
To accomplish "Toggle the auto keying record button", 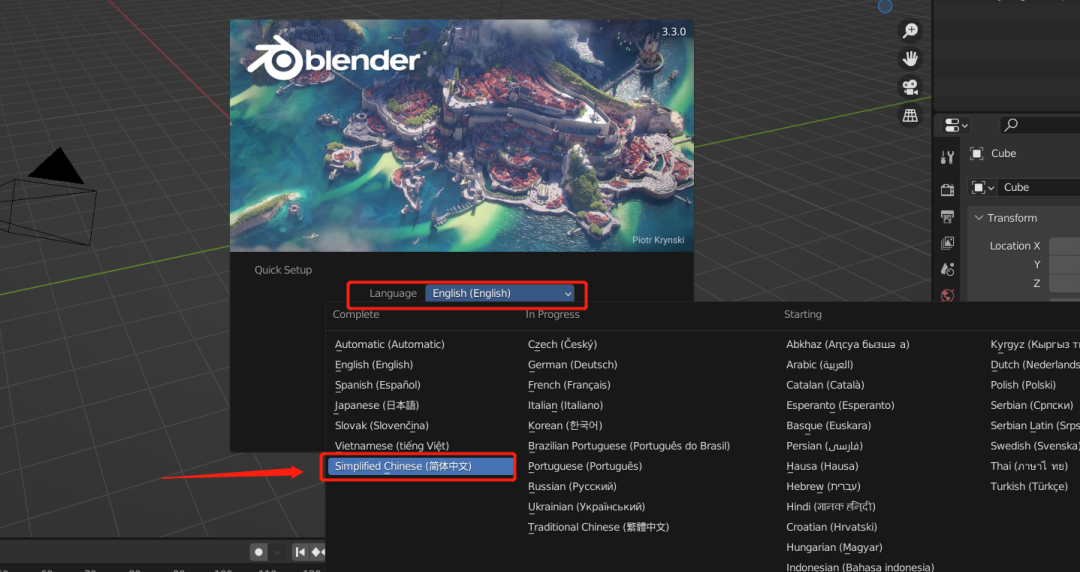I will pyautogui.click(x=259, y=552).
